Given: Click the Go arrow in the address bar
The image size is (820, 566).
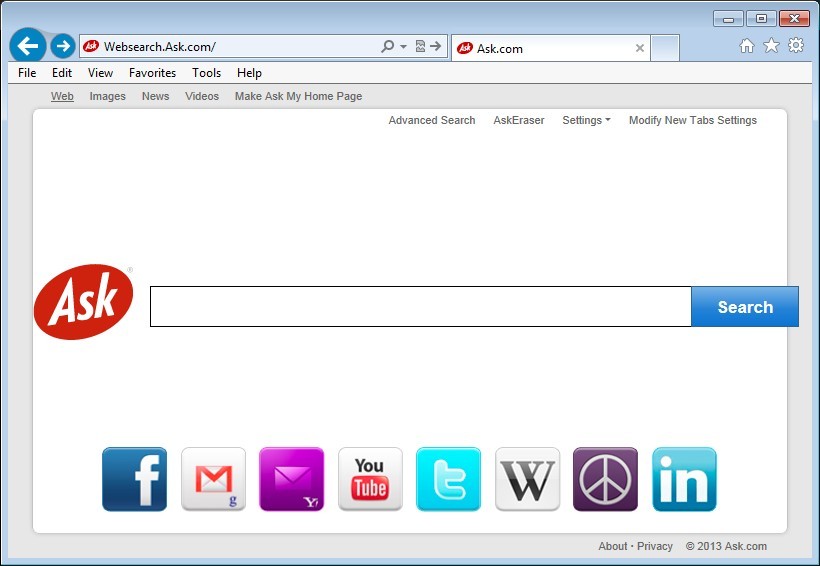Looking at the screenshot, I should click(x=436, y=47).
